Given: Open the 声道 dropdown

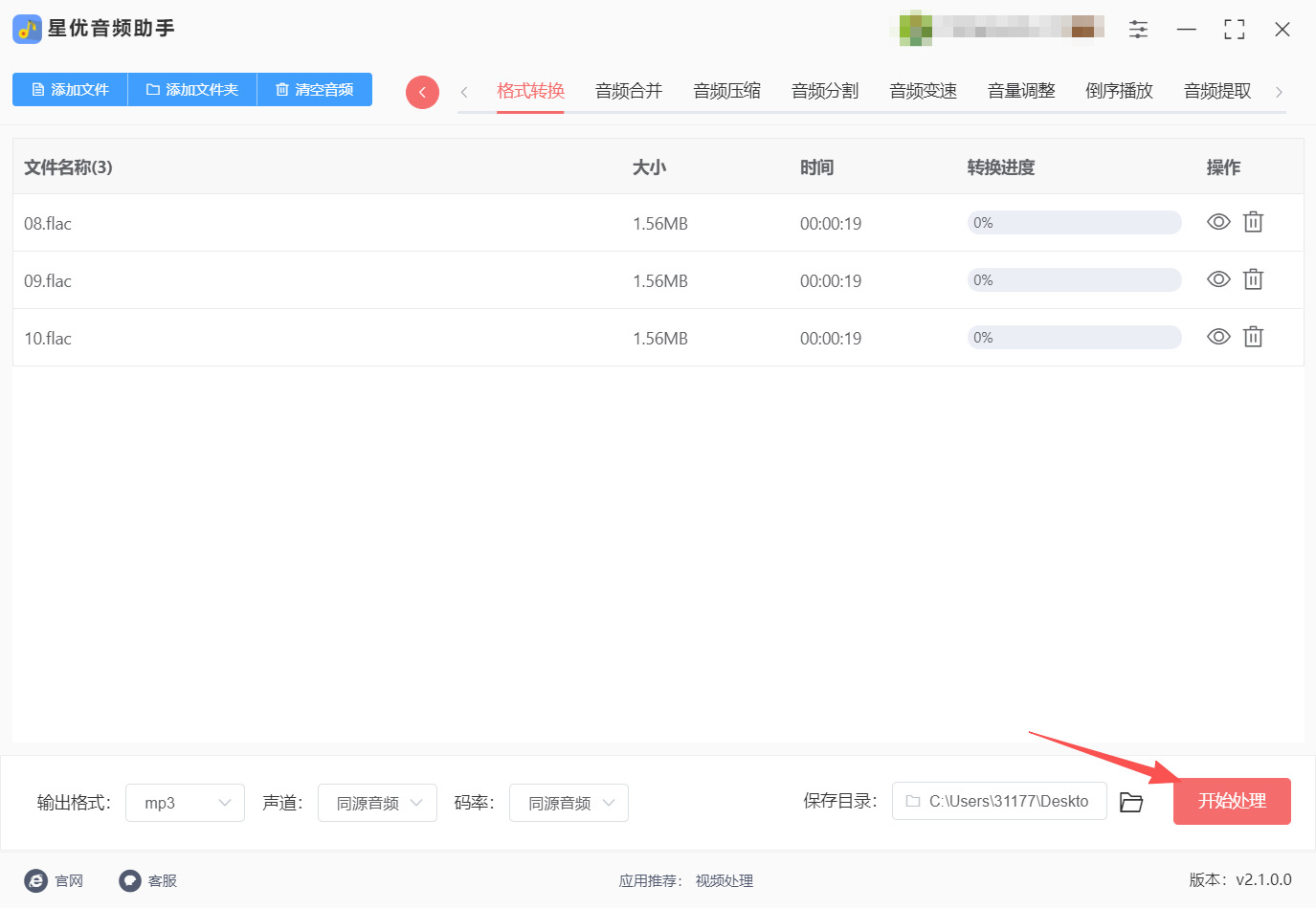Looking at the screenshot, I should [377, 803].
